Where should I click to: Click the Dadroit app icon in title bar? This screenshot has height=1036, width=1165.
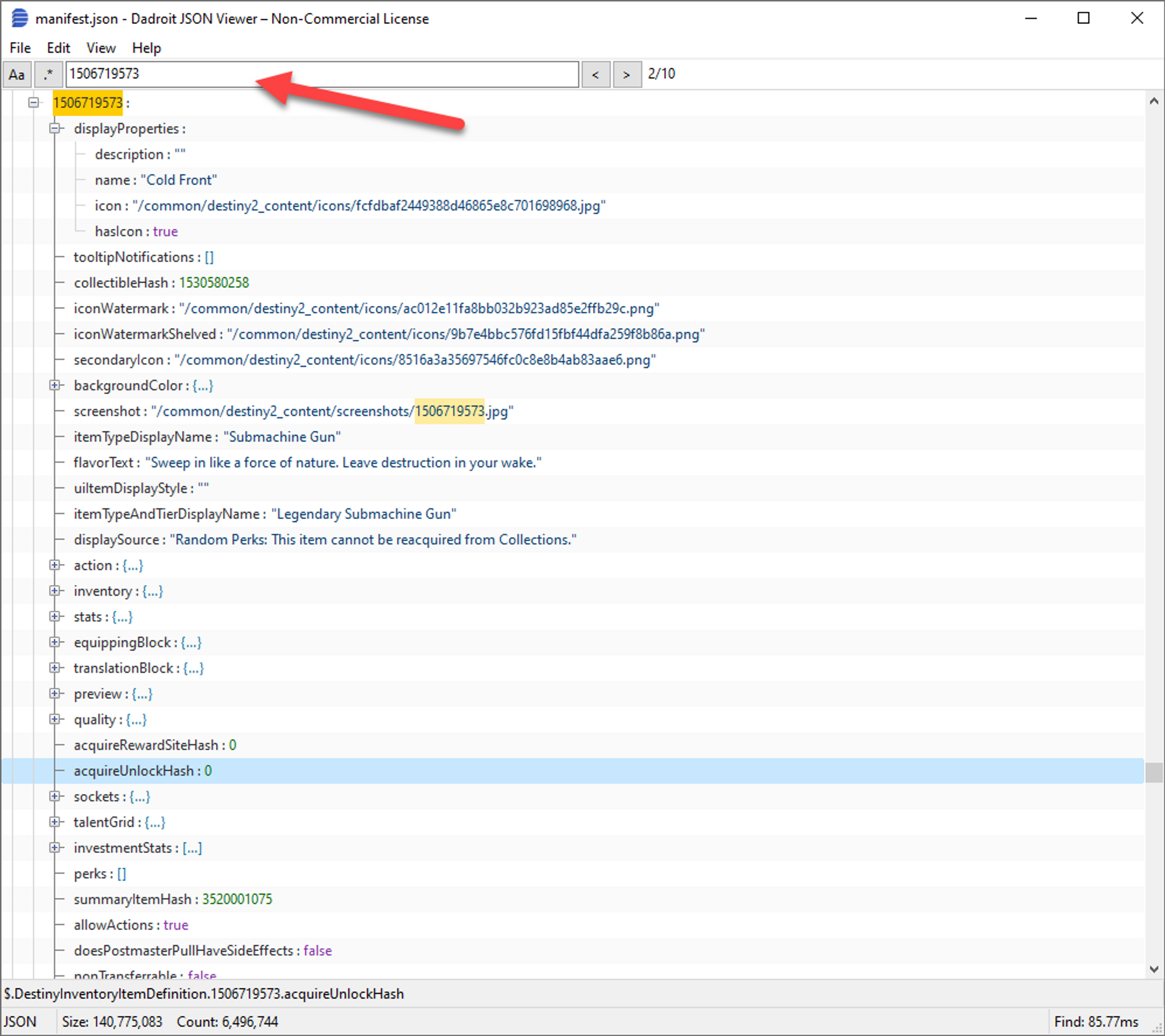(x=20, y=18)
